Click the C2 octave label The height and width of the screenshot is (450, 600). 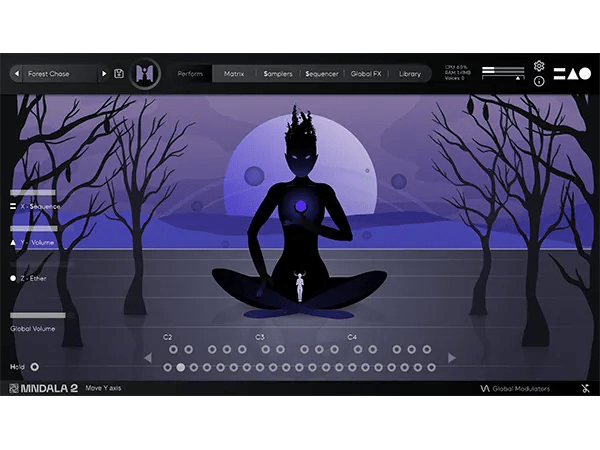pyautogui.click(x=168, y=337)
